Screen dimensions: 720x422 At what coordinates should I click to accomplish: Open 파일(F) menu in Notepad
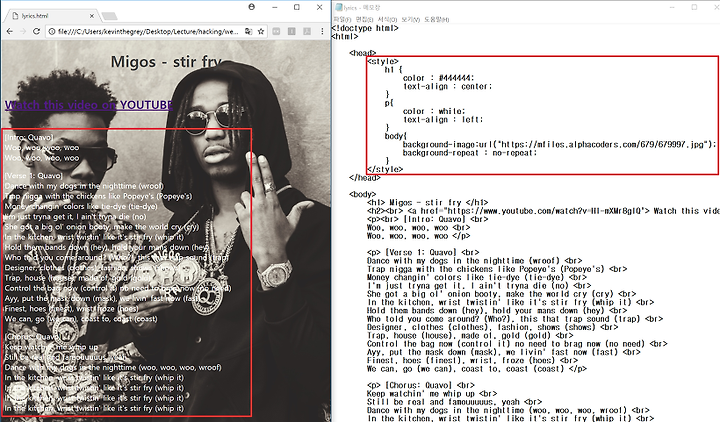(342, 20)
